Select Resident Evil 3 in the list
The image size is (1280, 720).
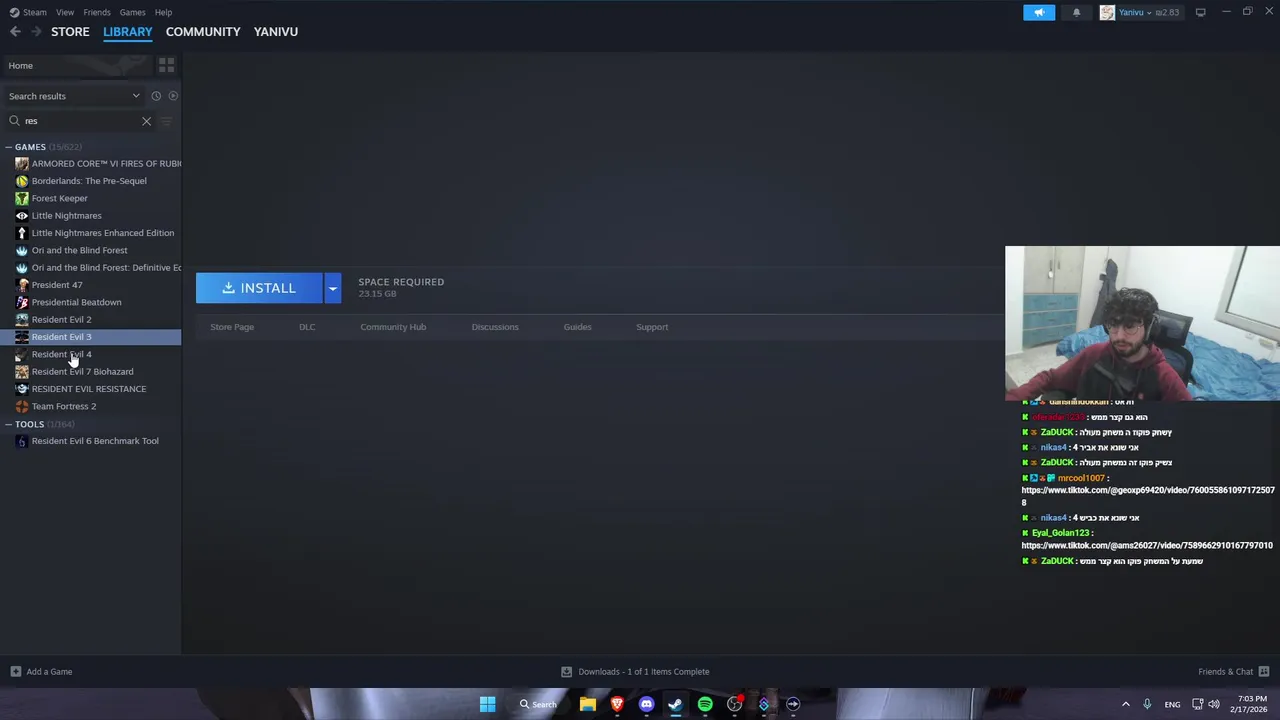[x=91, y=337]
